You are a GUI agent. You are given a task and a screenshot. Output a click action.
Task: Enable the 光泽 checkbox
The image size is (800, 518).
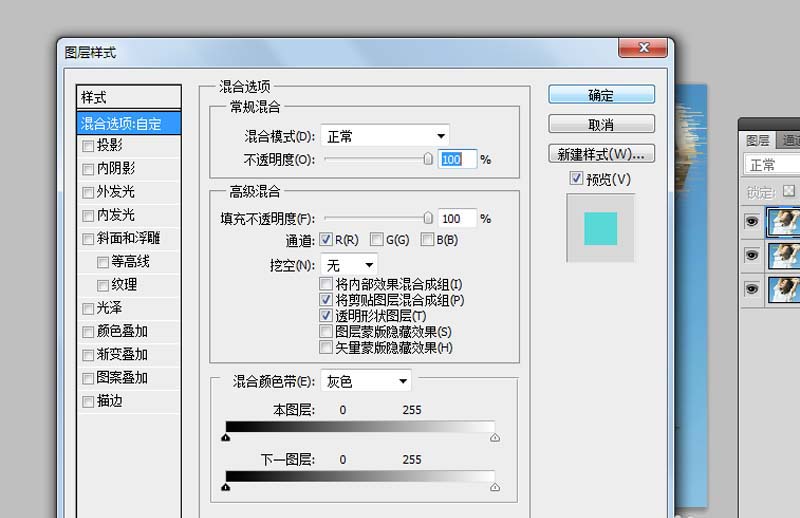[88, 309]
